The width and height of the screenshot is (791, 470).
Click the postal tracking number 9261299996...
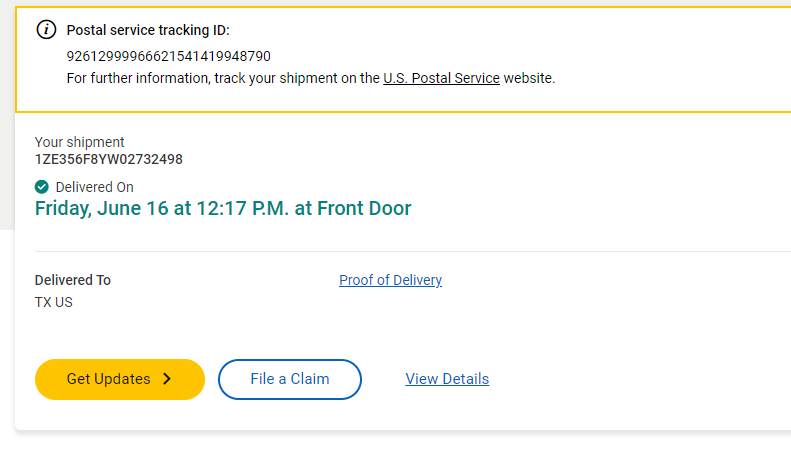point(168,56)
